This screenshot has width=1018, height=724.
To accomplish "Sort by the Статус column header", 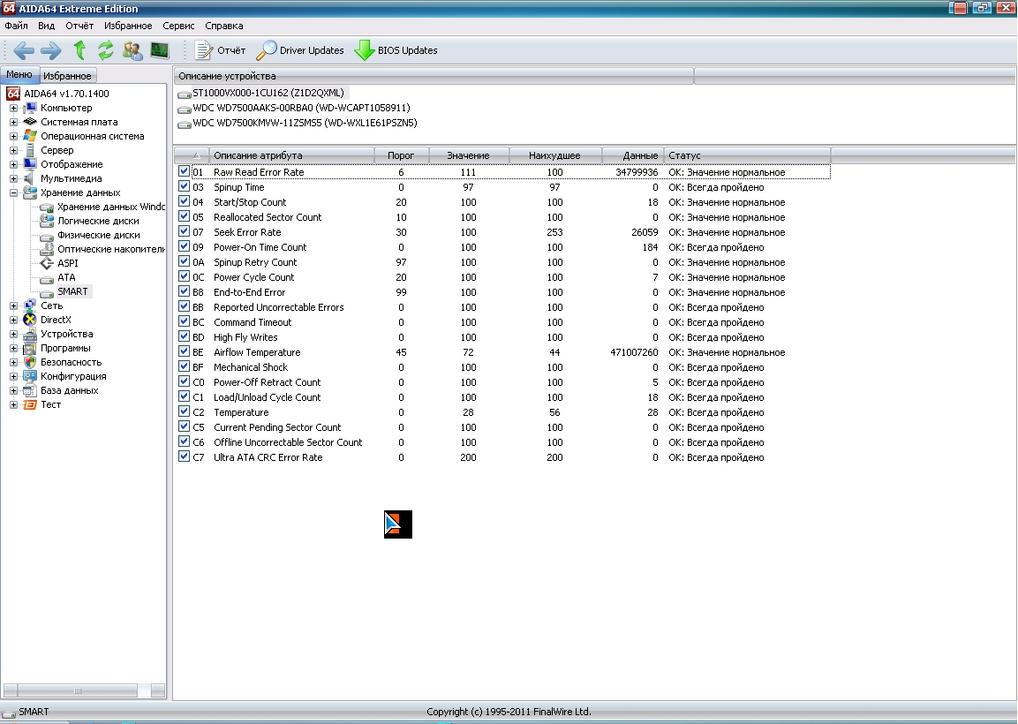I will pos(747,156).
